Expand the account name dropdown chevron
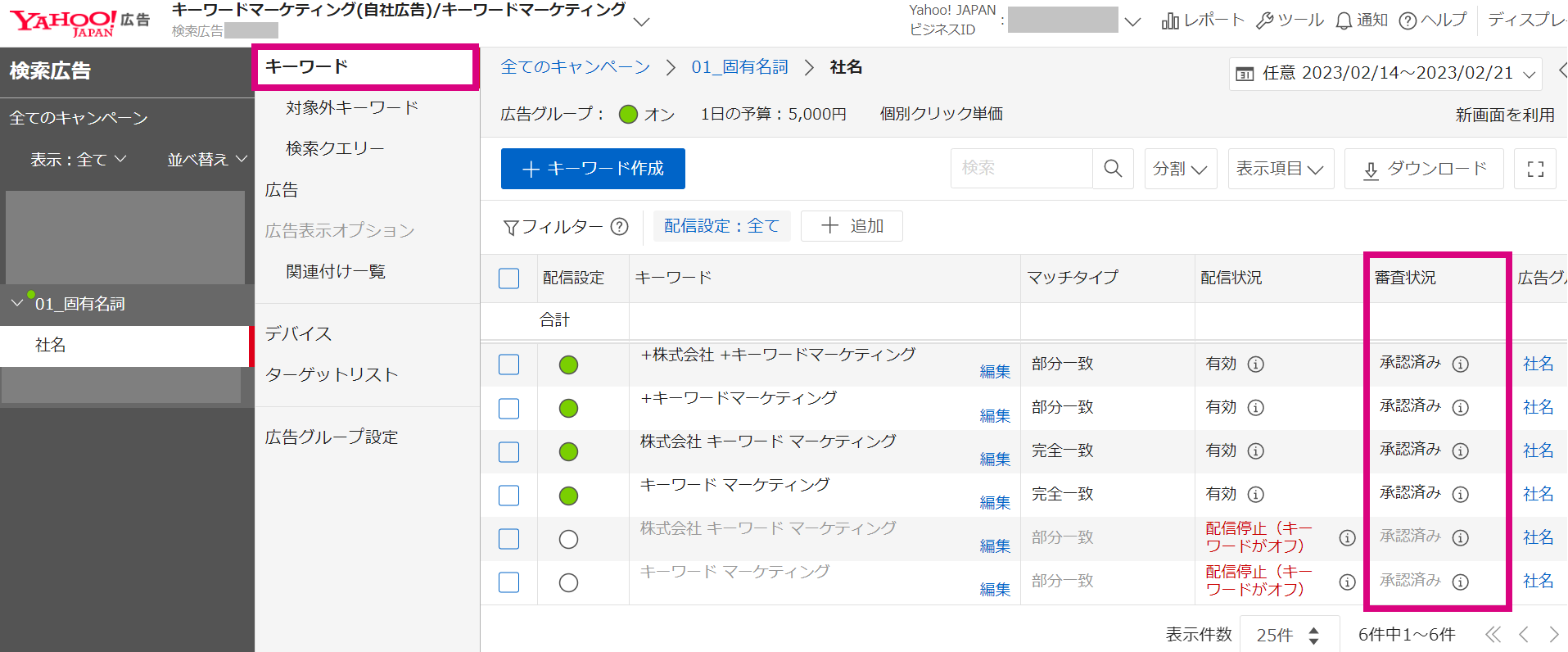The image size is (1568, 652). tap(642, 22)
